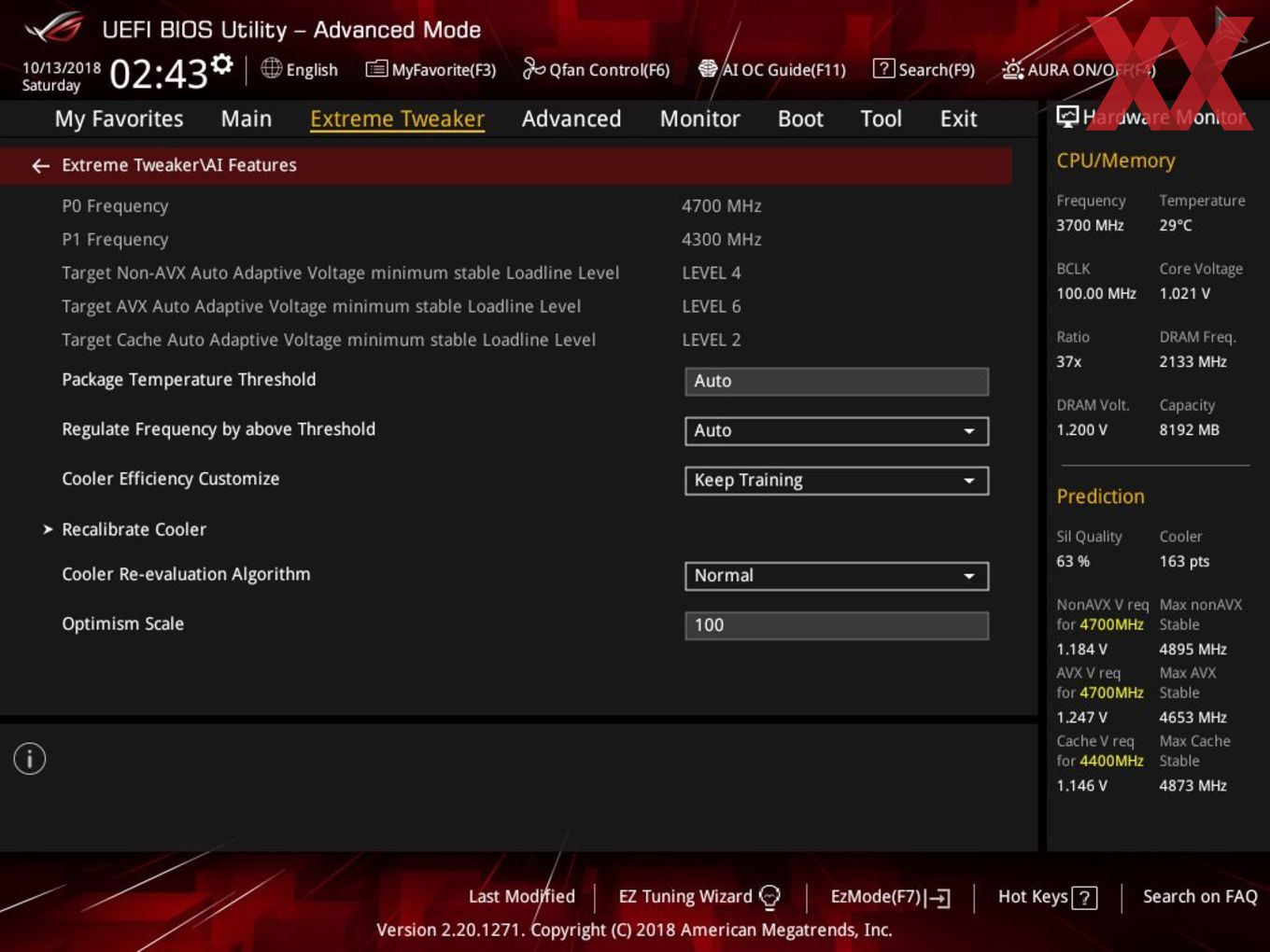
Task: Expand the Recalibrate Cooler submenu
Action: pyautogui.click(x=134, y=529)
